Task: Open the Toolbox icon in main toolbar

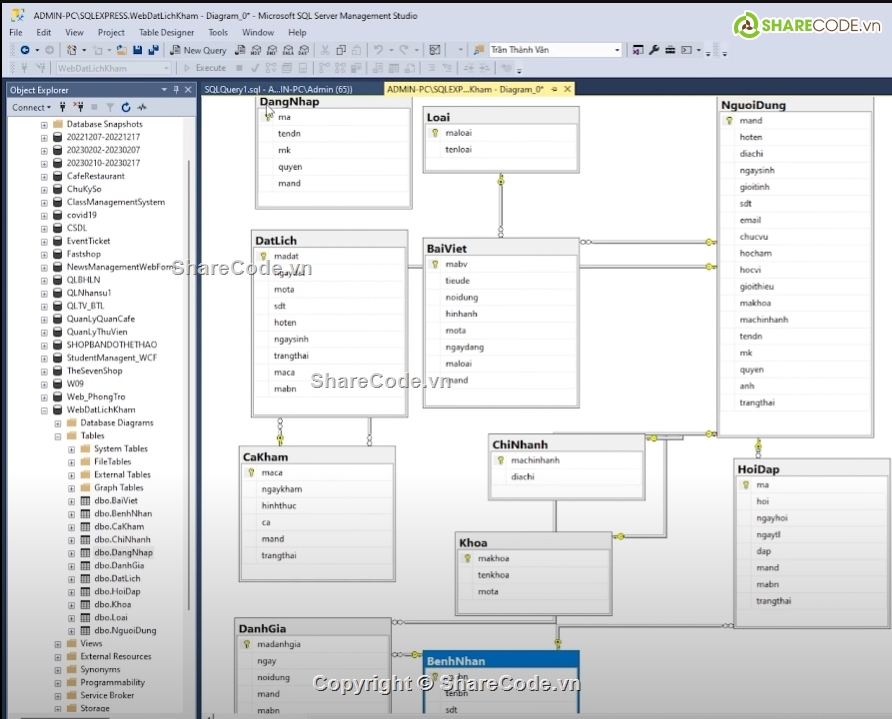Action: click(670, 50)
